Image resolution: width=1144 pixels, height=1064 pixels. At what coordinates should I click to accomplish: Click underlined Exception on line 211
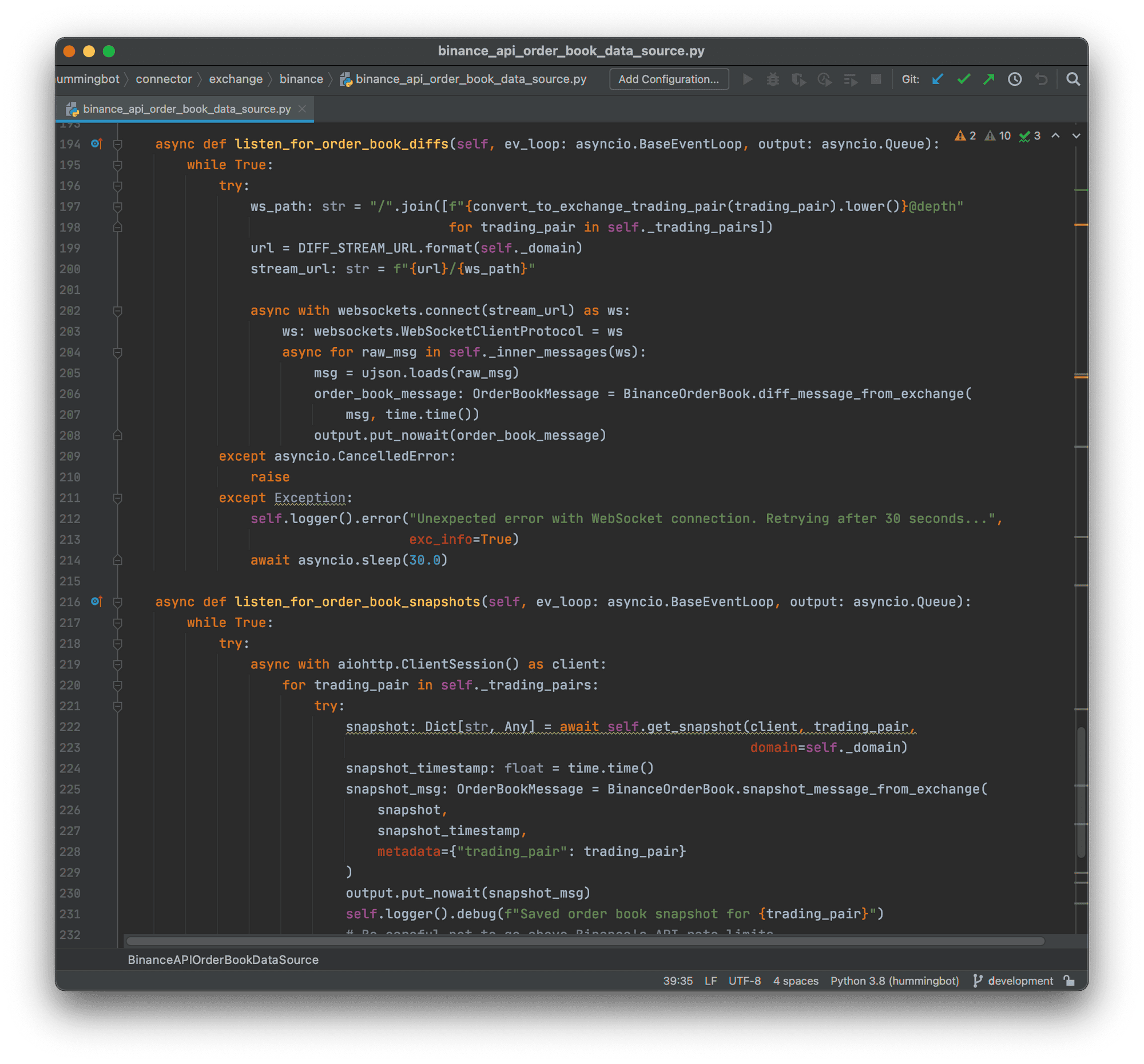(x=309, y=498)
